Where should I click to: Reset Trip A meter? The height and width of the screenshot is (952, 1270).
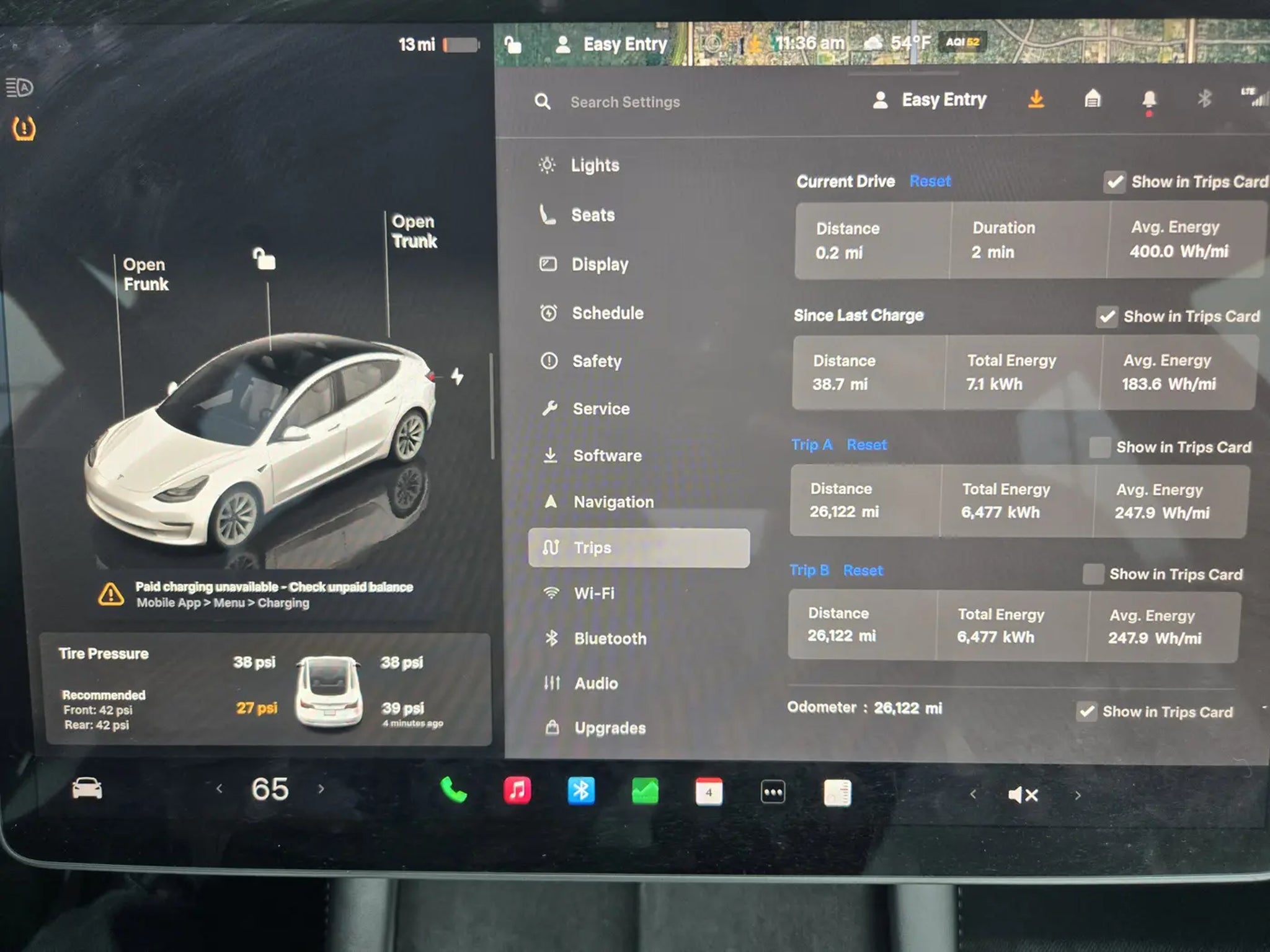(866, 444)
